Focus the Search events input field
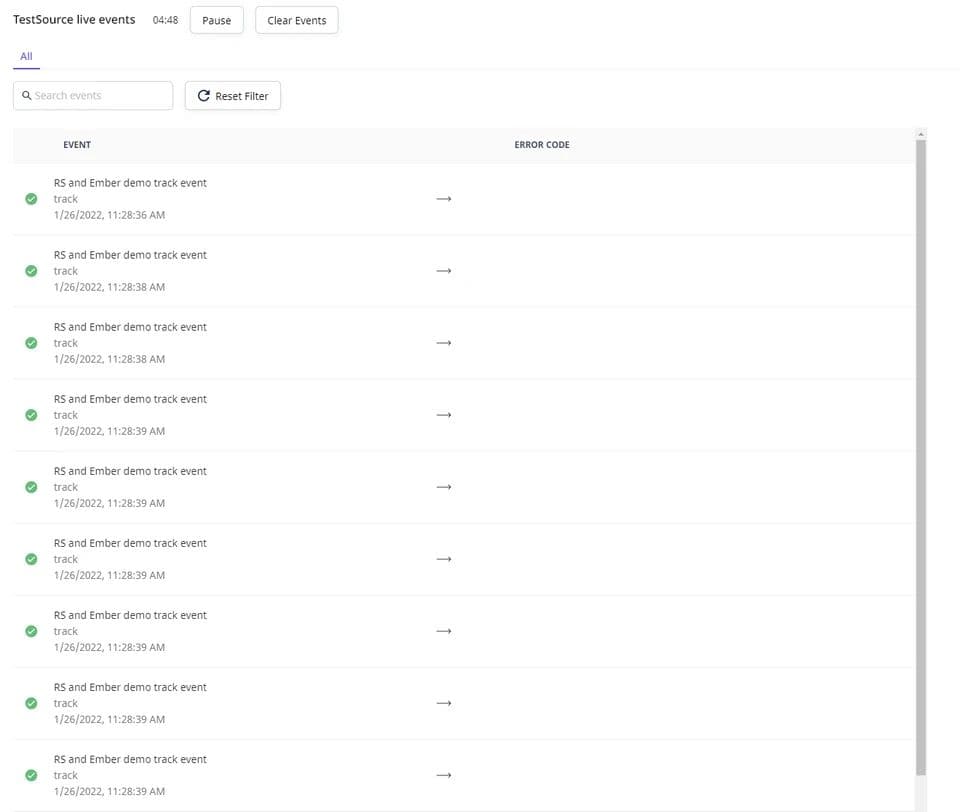 pos(100,96)
